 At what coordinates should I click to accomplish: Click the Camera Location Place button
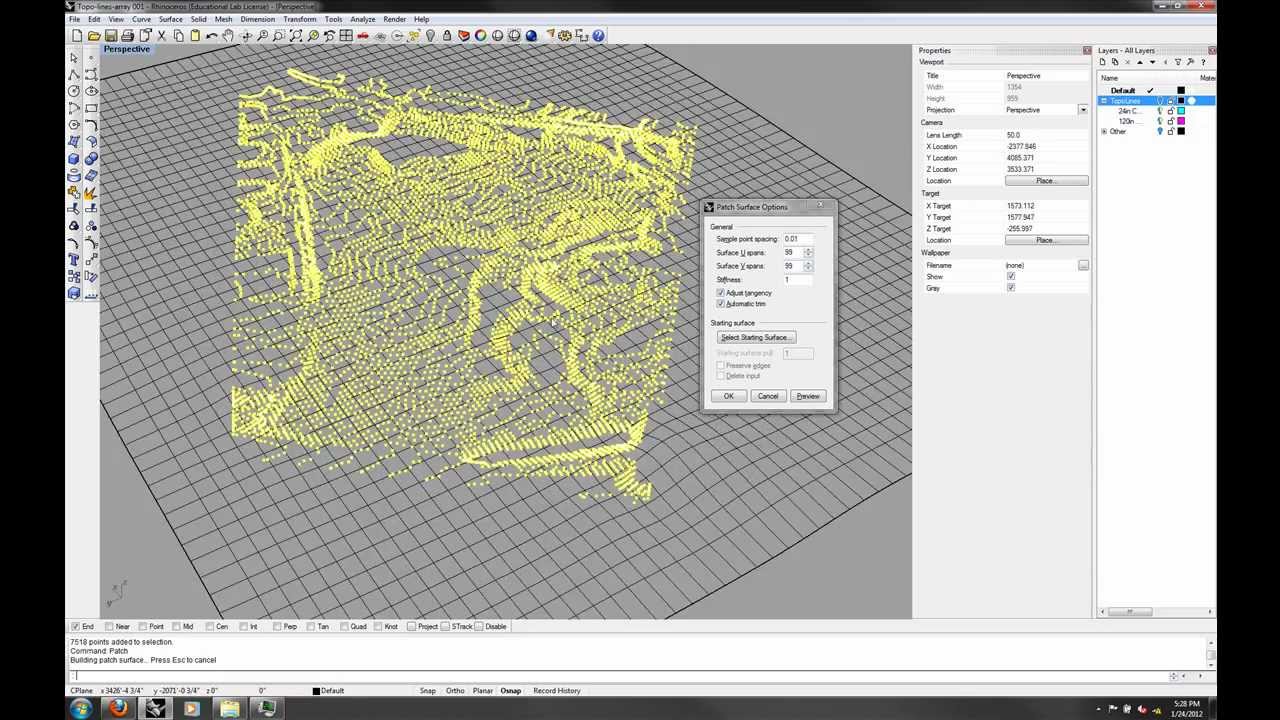(x=1046, y=181)
